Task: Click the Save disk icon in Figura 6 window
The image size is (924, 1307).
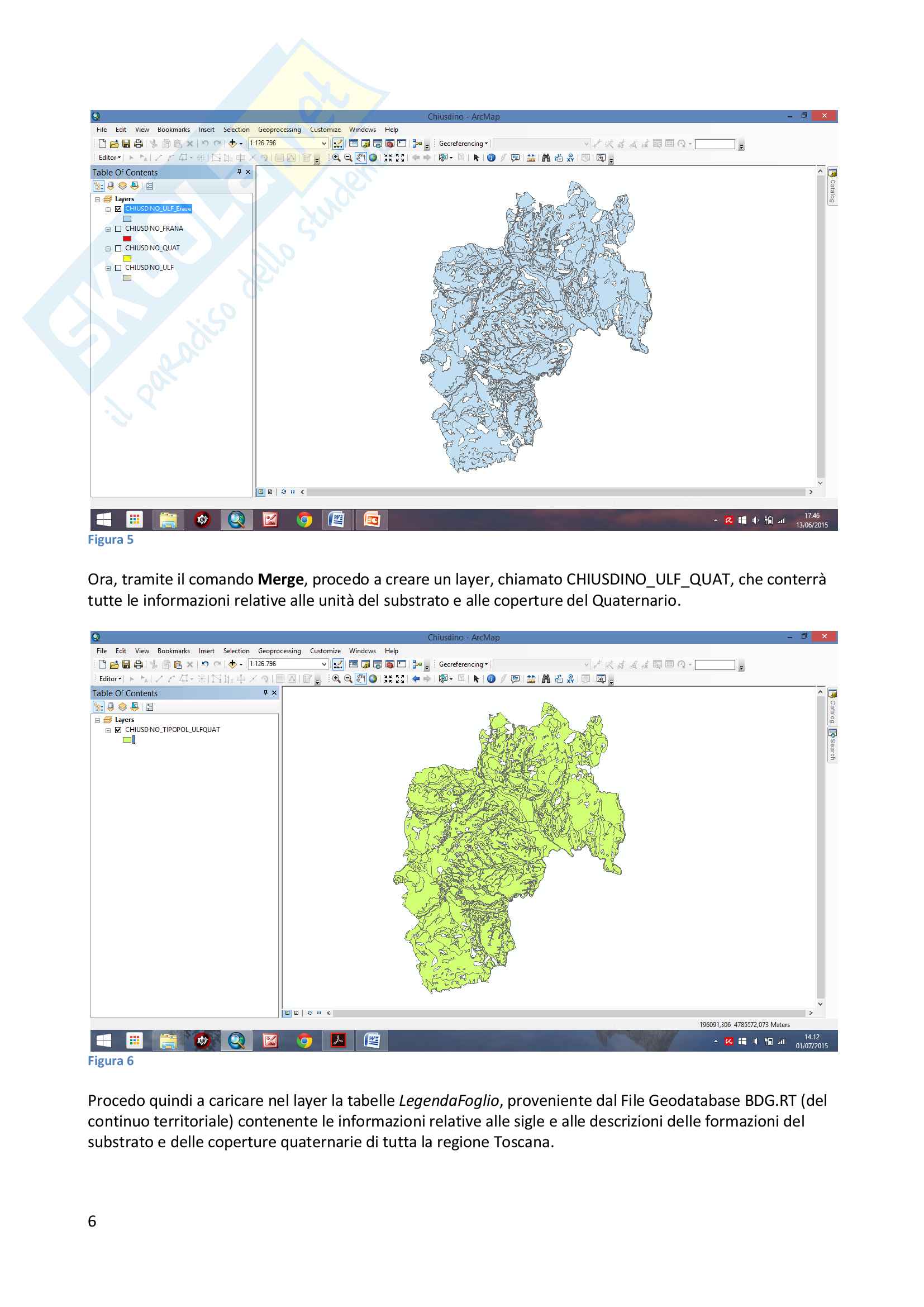Action: (x=126, y=664)
